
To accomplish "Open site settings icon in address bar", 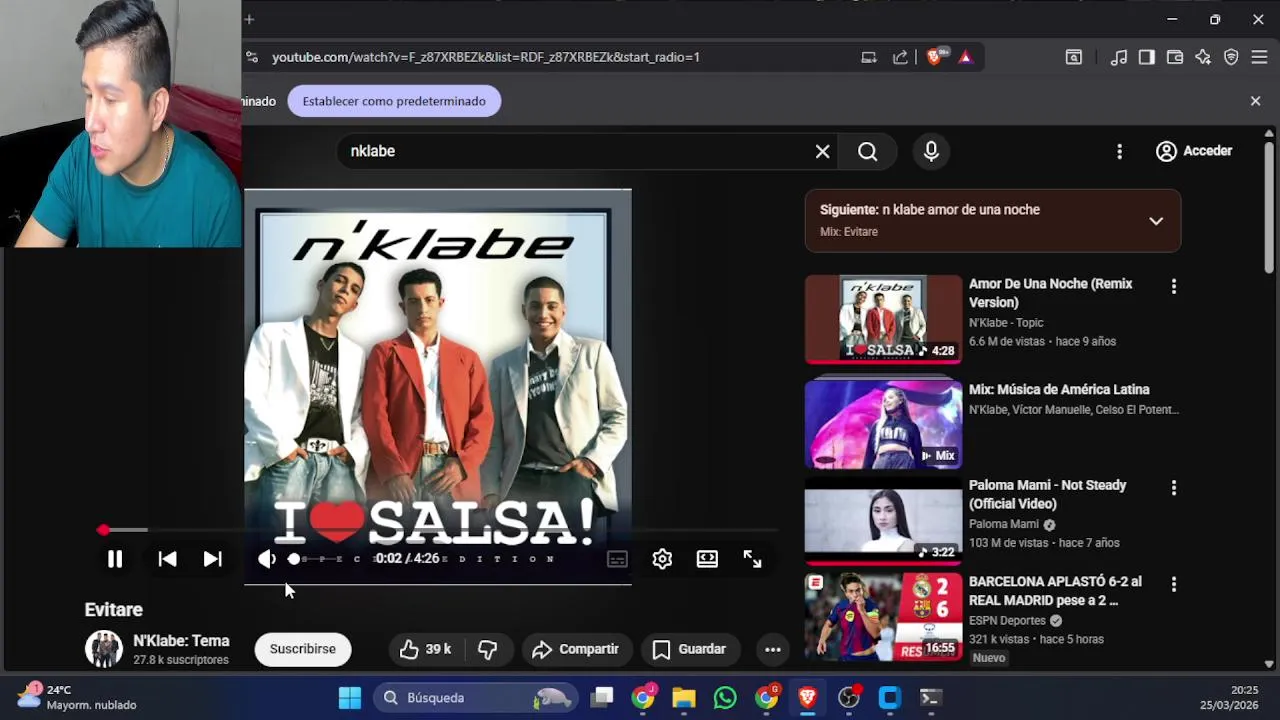I will [x=252, y=57].
